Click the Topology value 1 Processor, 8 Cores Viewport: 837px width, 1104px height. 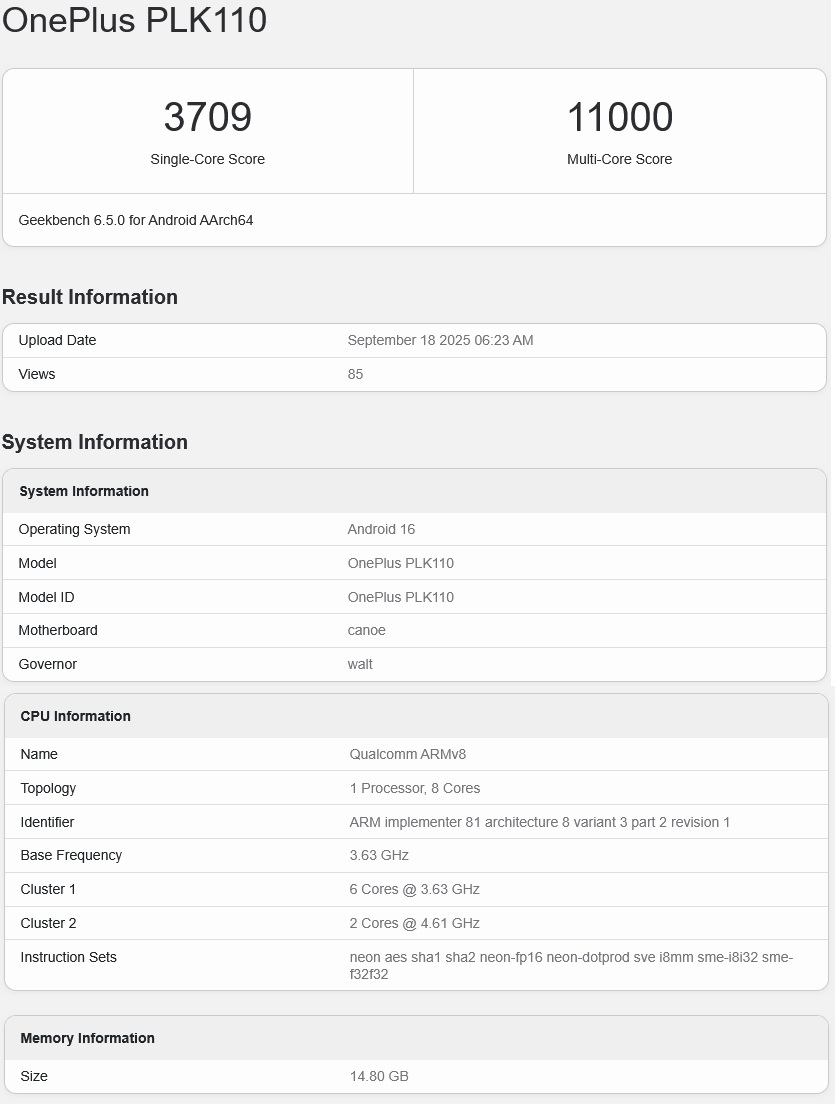point(415,788)
